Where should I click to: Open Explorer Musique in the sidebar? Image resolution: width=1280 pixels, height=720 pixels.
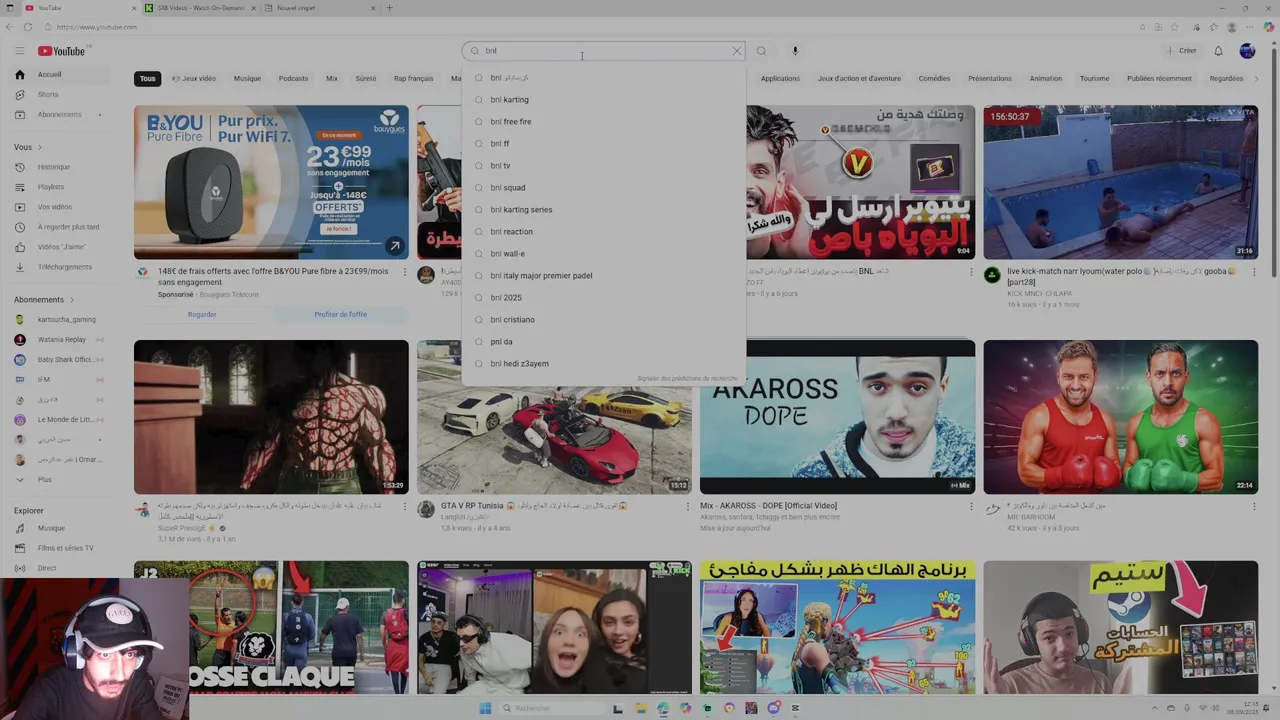pyautogui.click(x=61, y=528)
